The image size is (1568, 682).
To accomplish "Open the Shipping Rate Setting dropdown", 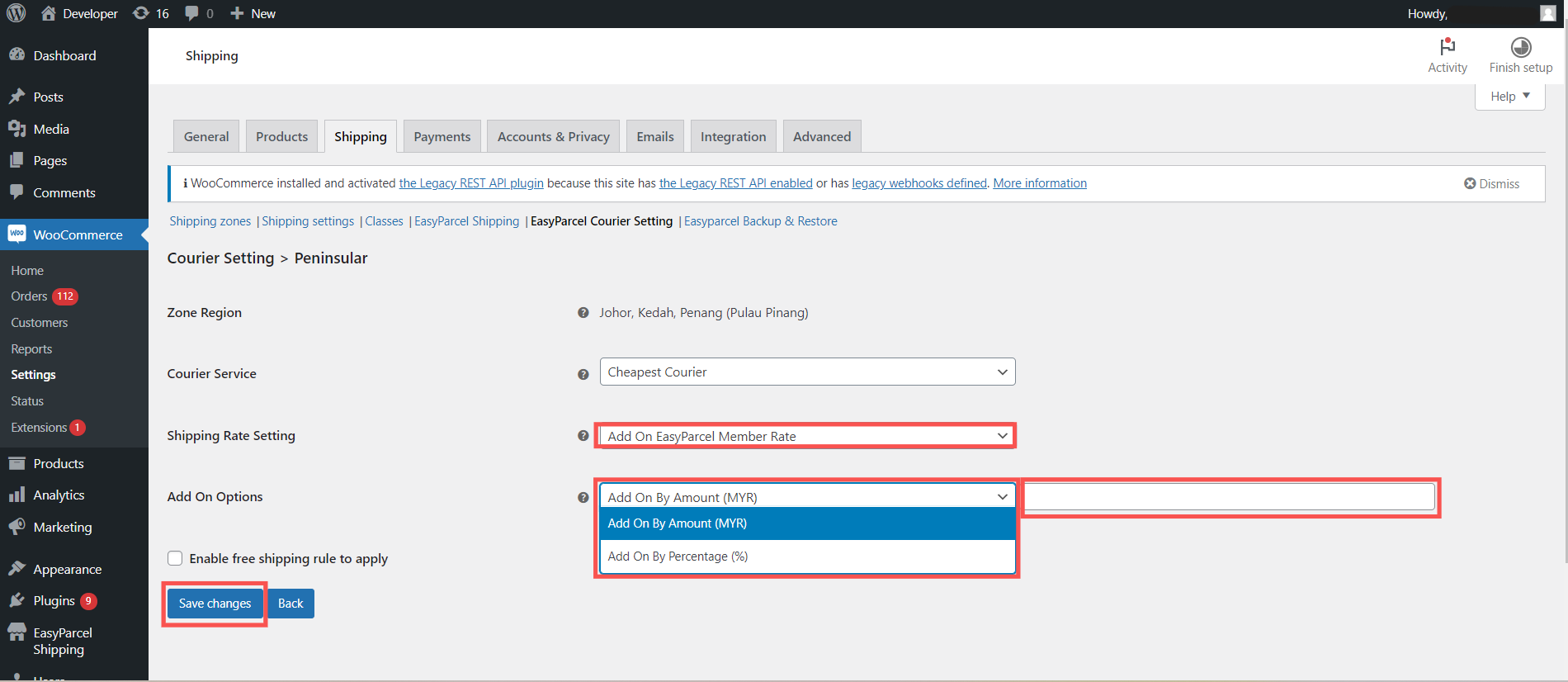I will (807, 436).
